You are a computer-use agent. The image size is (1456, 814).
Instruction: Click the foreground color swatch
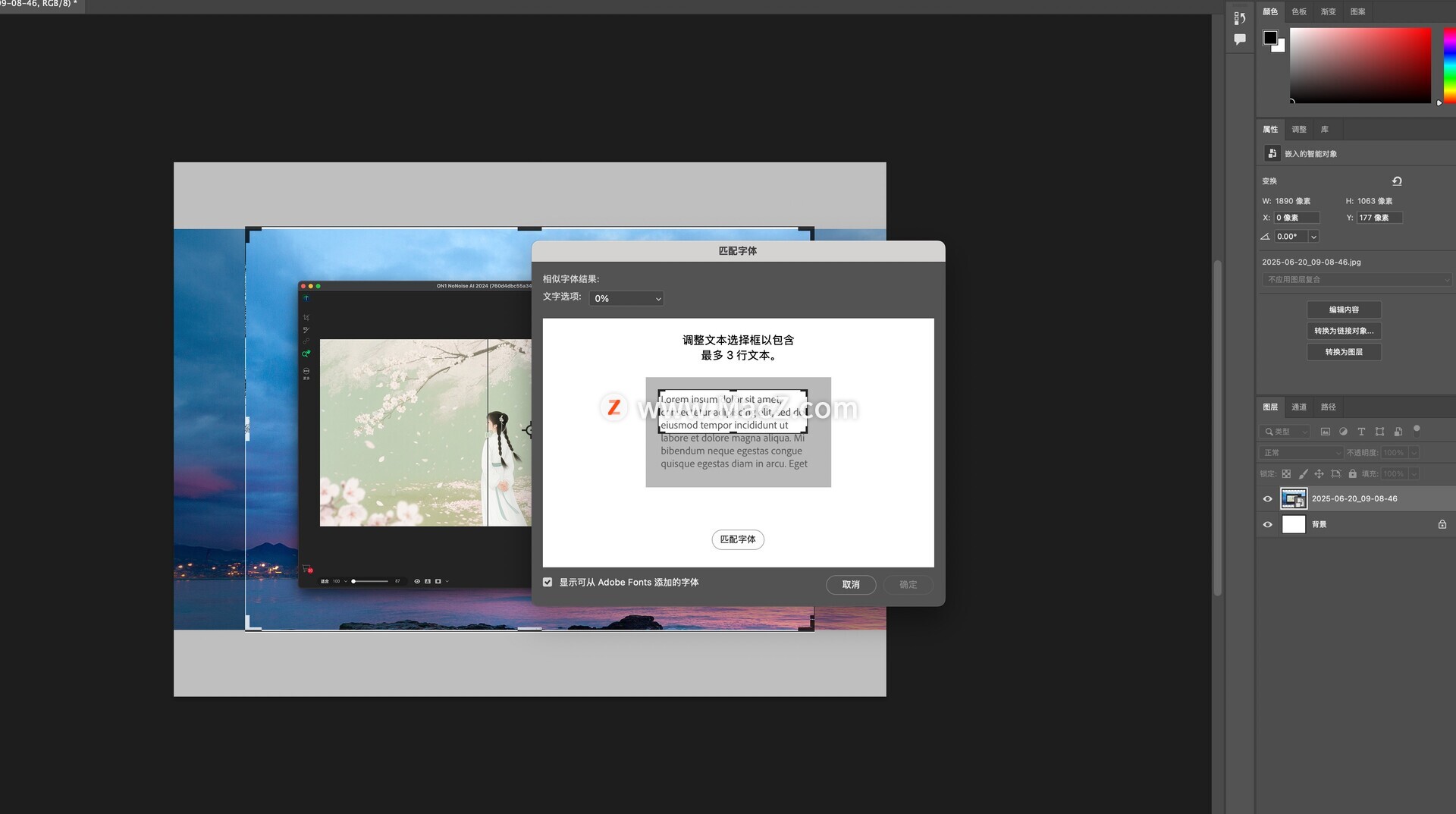click(x=1270, y=38)
